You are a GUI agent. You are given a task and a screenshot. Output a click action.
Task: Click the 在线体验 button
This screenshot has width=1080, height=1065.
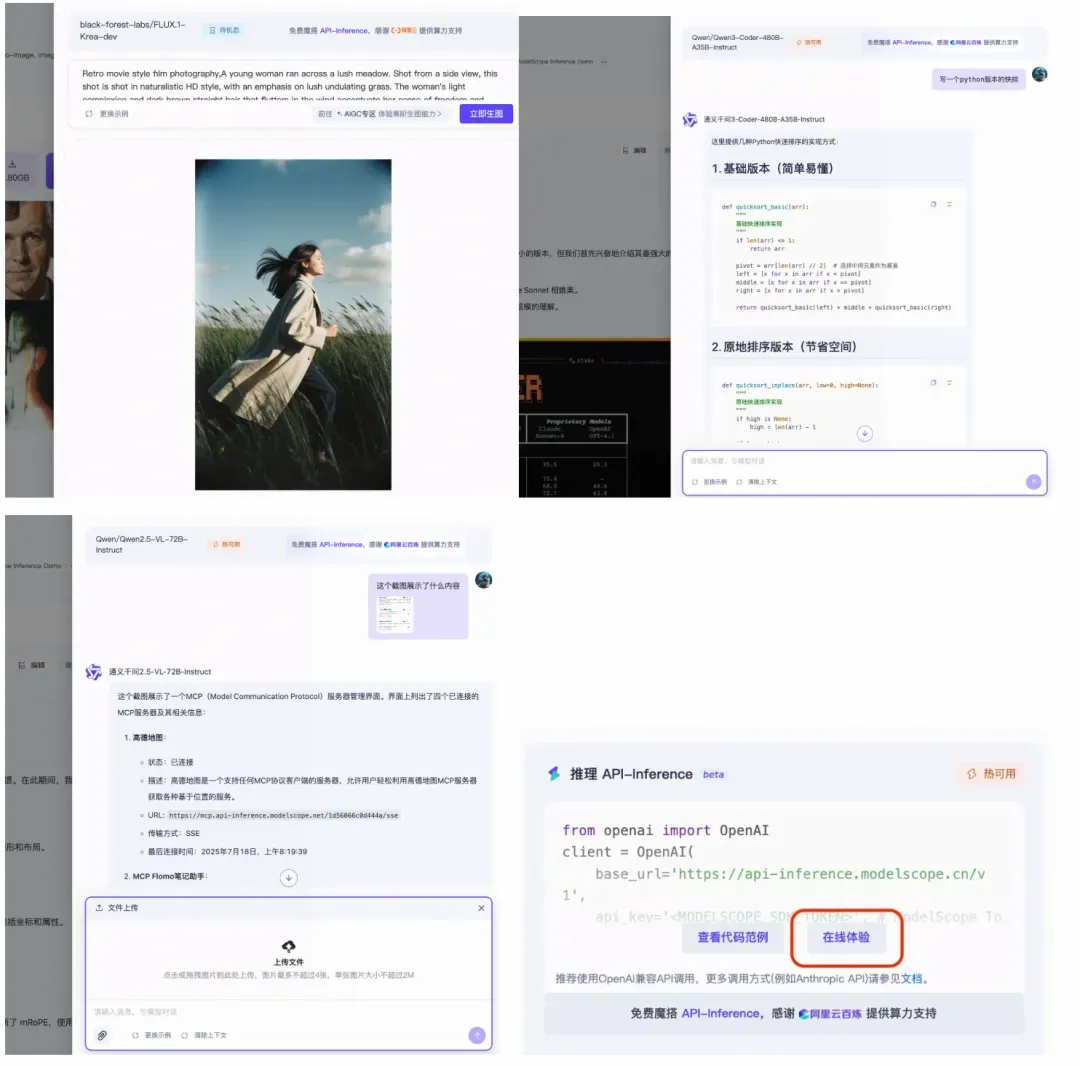point(846,937)
